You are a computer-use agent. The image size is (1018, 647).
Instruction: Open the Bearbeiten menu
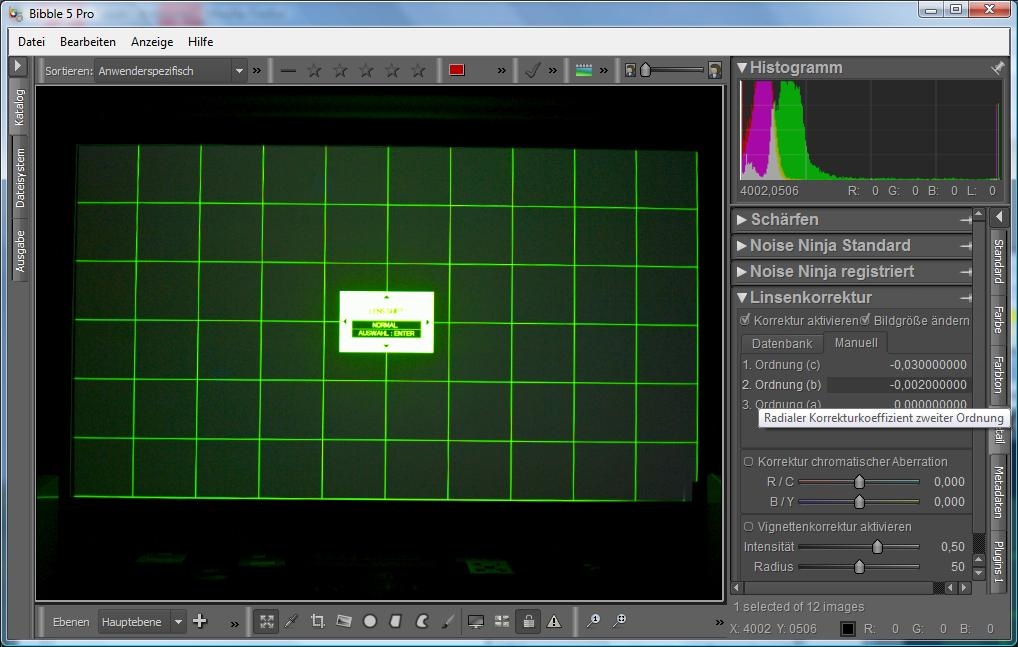click(x=88, y=42)
